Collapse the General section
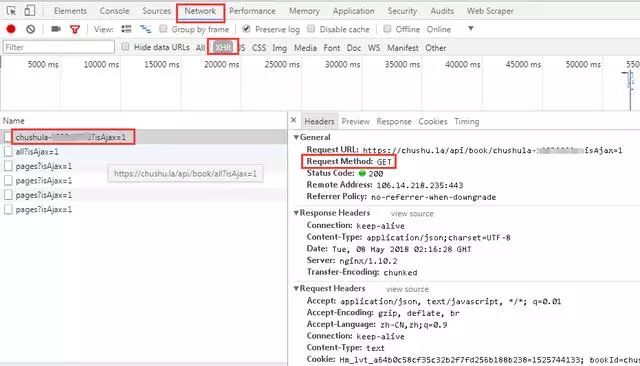 (x=296, y=138)
